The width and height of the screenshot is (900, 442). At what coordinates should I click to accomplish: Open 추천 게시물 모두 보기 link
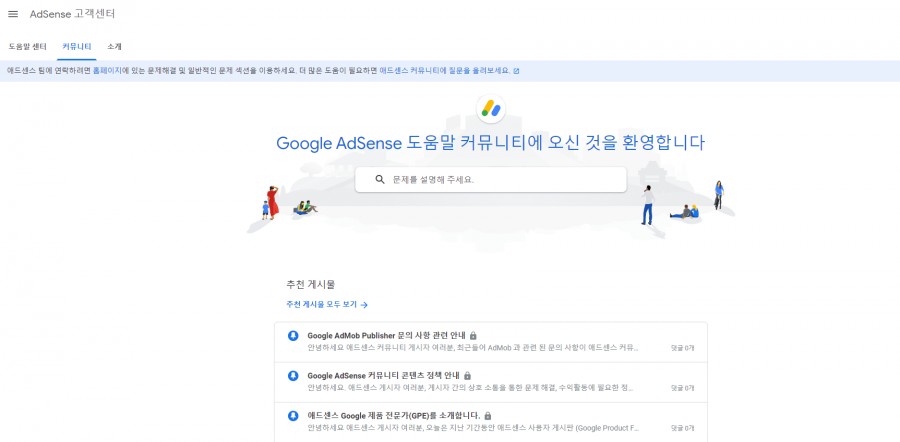(321, 305)
